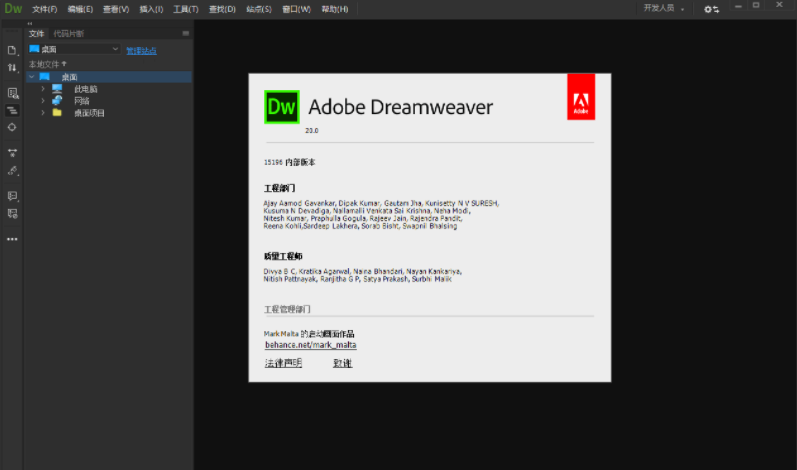Click the 20.0 version text
Viewport: 797px width, 470px height.
pyautogui.click(x=312, y=131)
